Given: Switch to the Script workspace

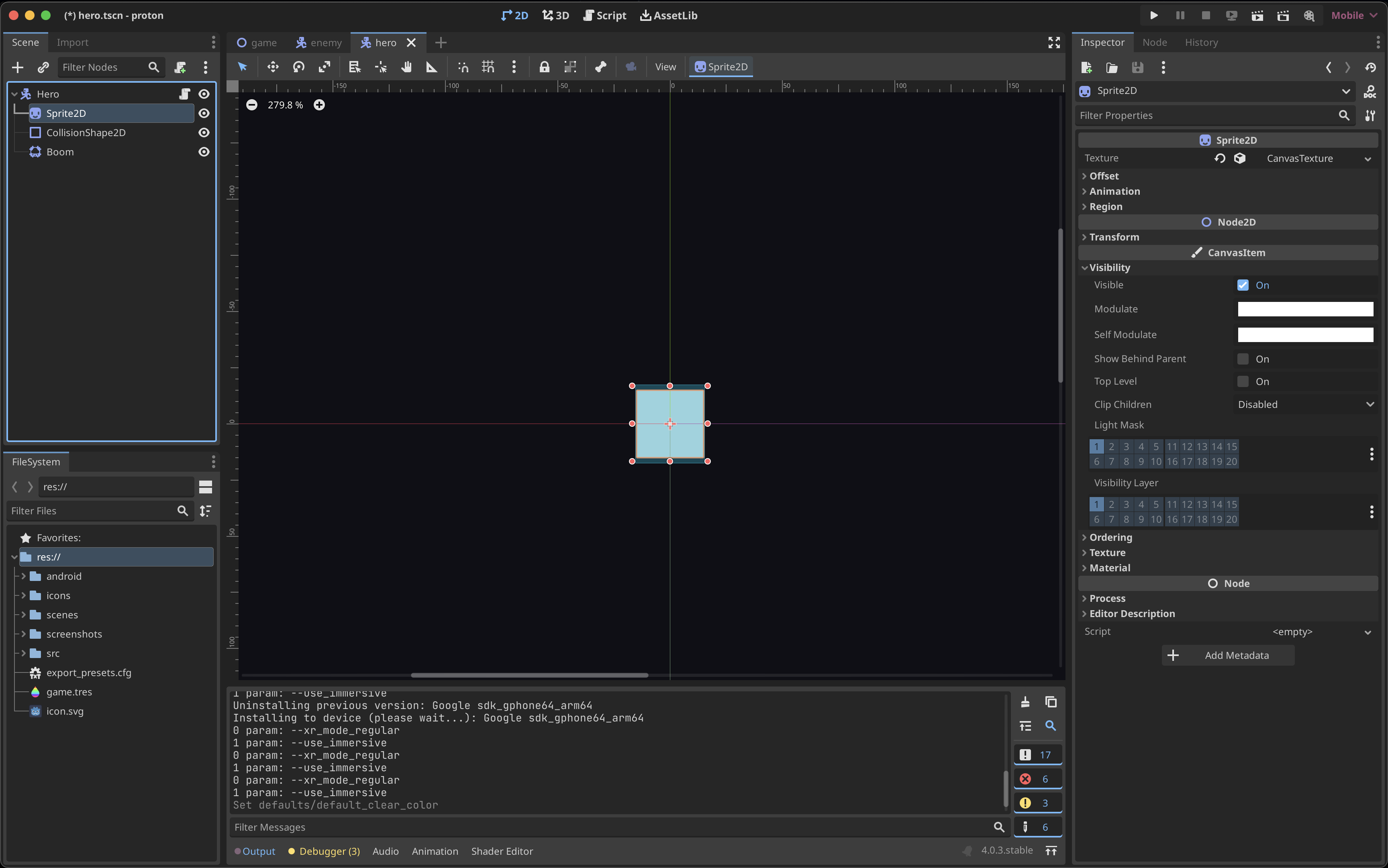Looking at the screenshot, I should pyautogui.click(x=605, y=16).
